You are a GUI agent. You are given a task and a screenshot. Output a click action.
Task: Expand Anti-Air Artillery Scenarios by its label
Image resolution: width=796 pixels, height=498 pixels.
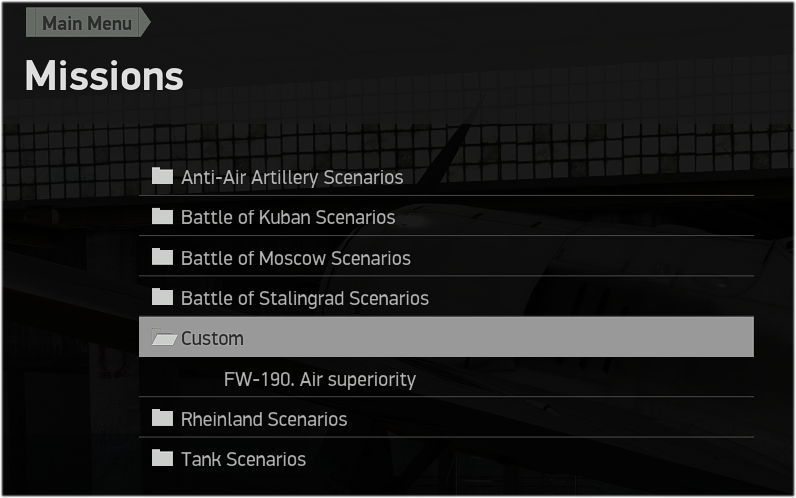click(x=292, y=178)
